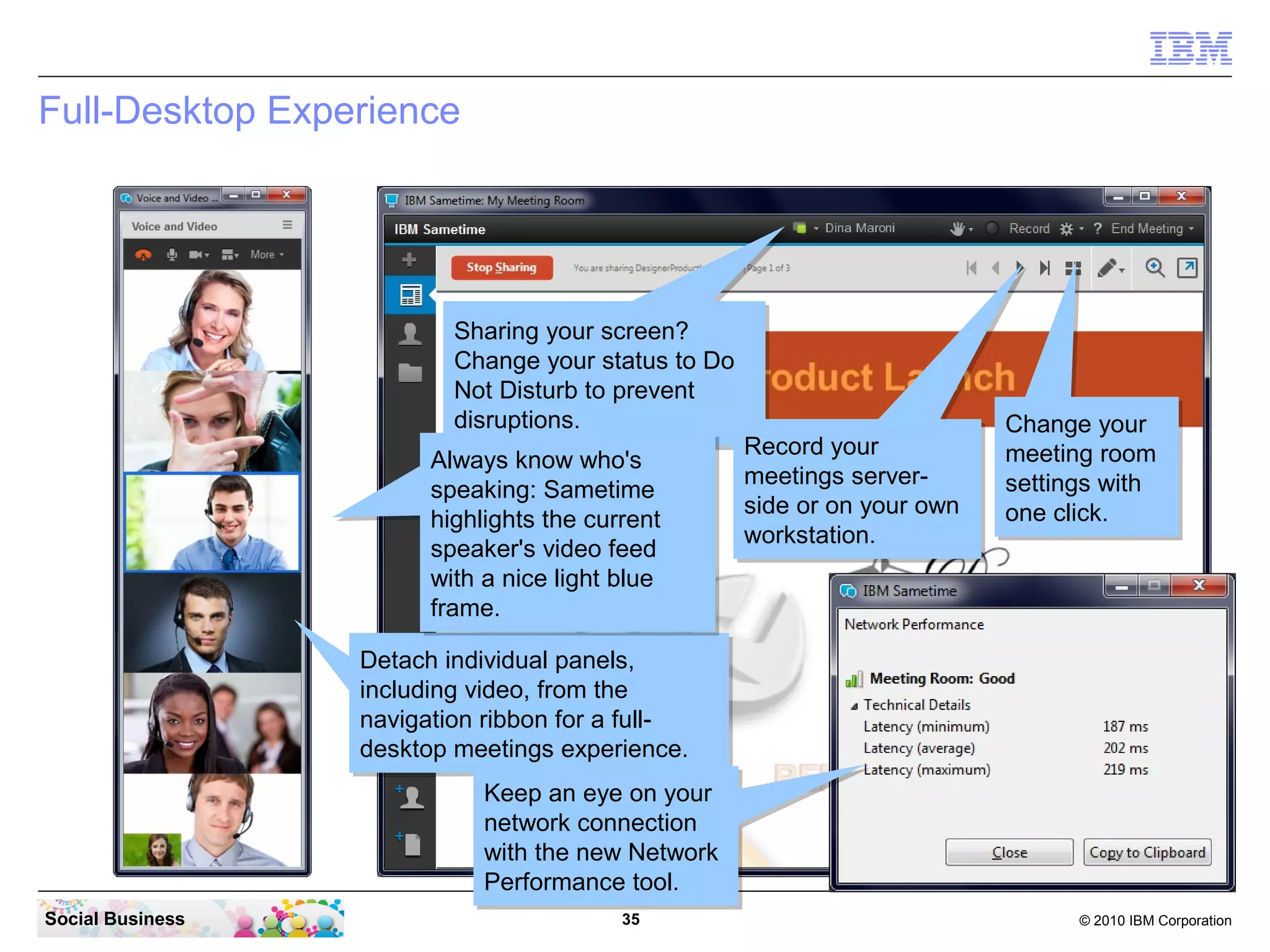Select the woman framing hands video
The width and height of the screenshot is (1270, 952).
coord(212,421)
